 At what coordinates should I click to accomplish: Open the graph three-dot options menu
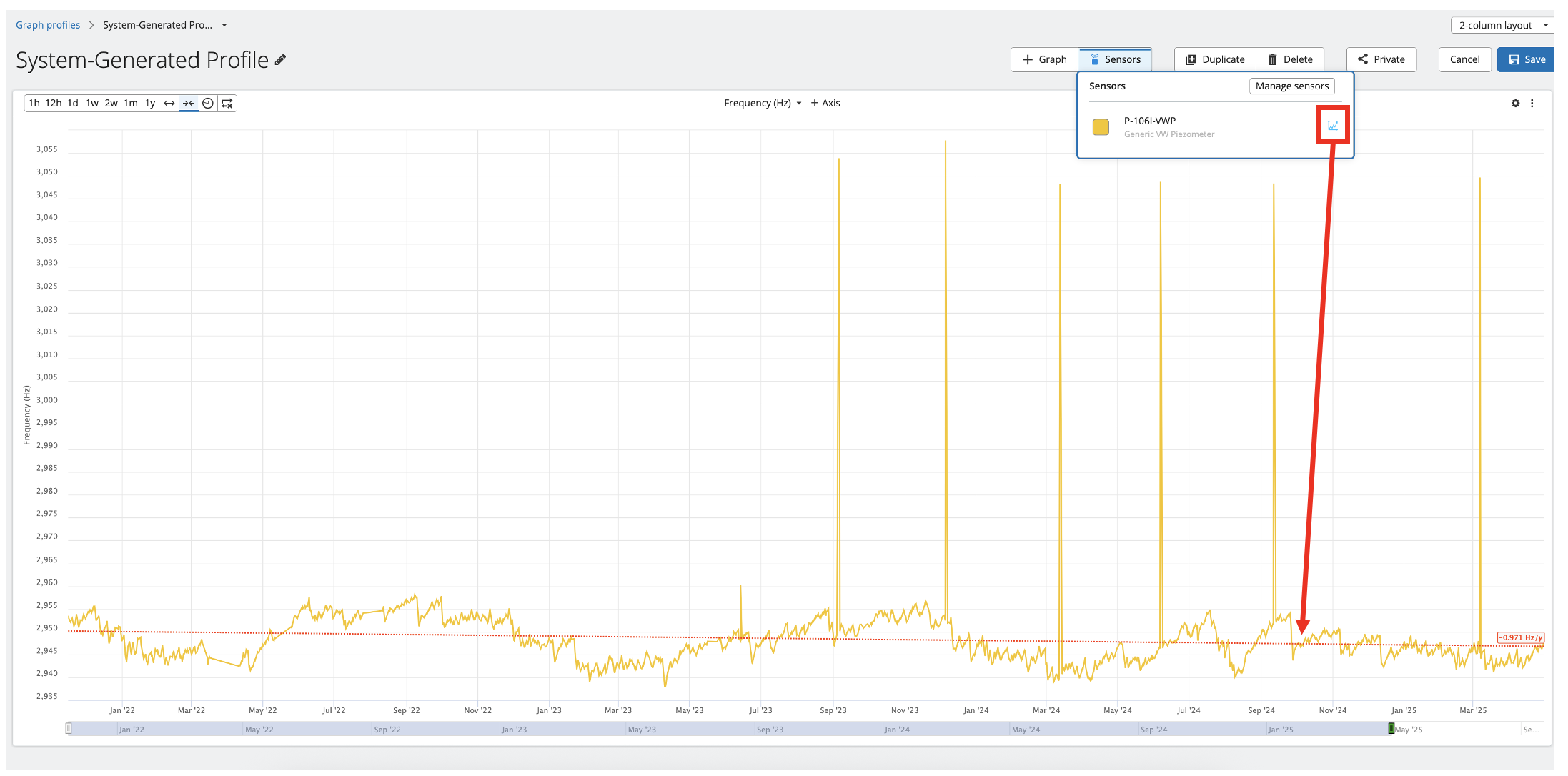pos(1532,104)
